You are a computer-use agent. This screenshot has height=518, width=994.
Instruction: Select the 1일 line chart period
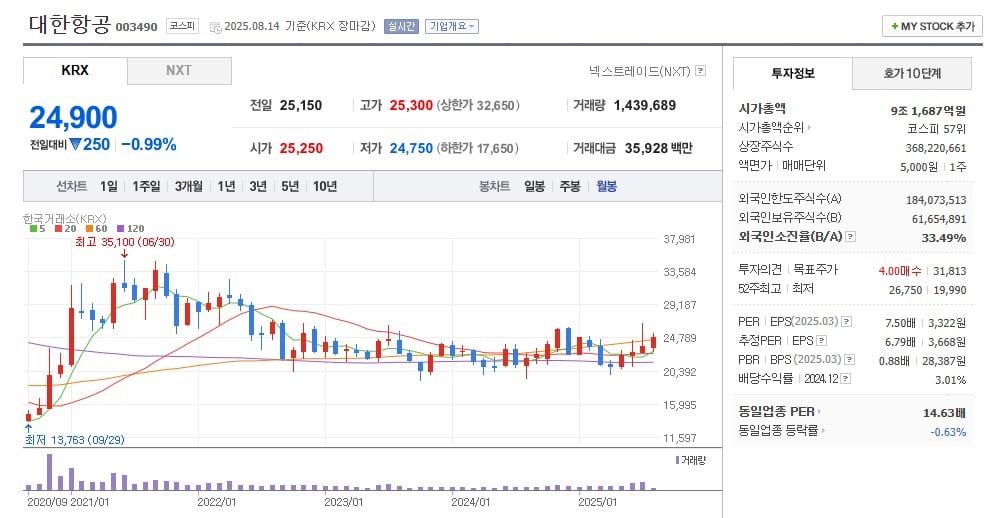pos(108,186)
